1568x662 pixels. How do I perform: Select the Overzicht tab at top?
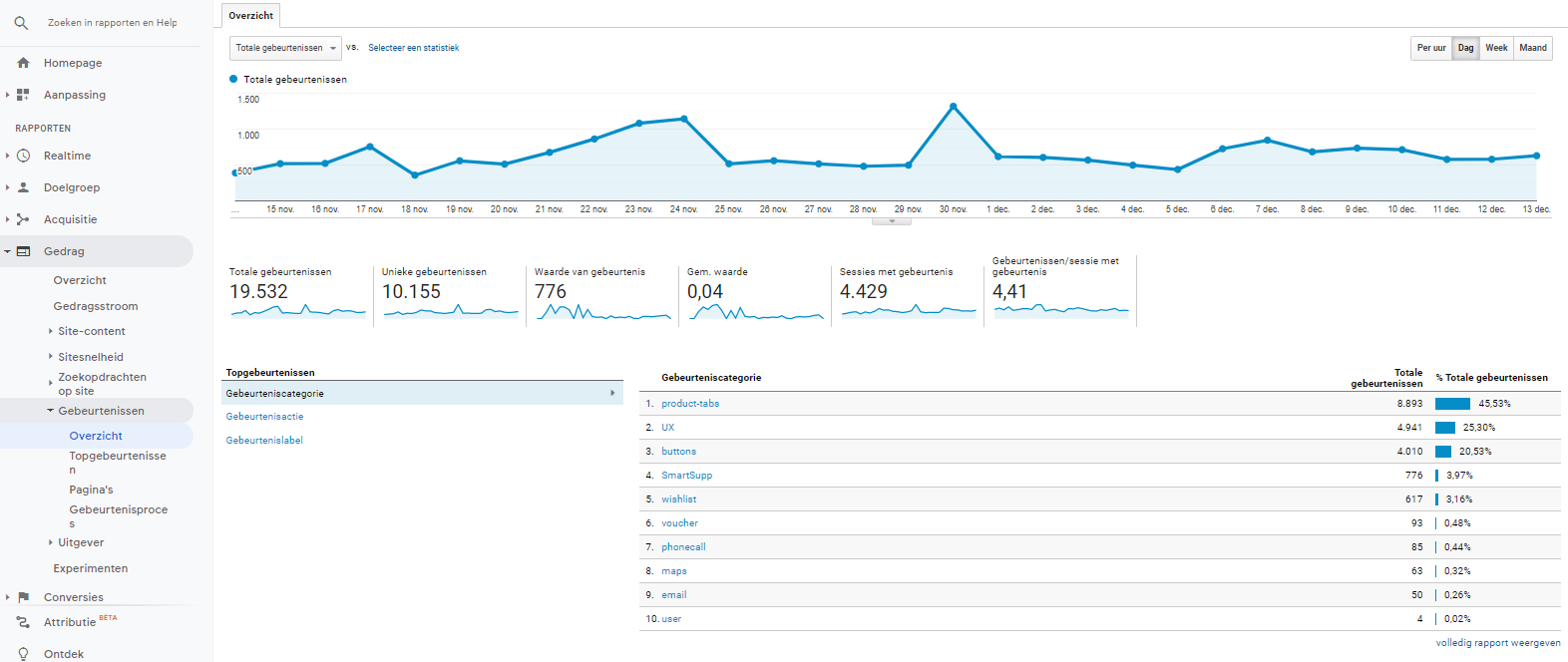pyautogui.click(x=250, y=16)
